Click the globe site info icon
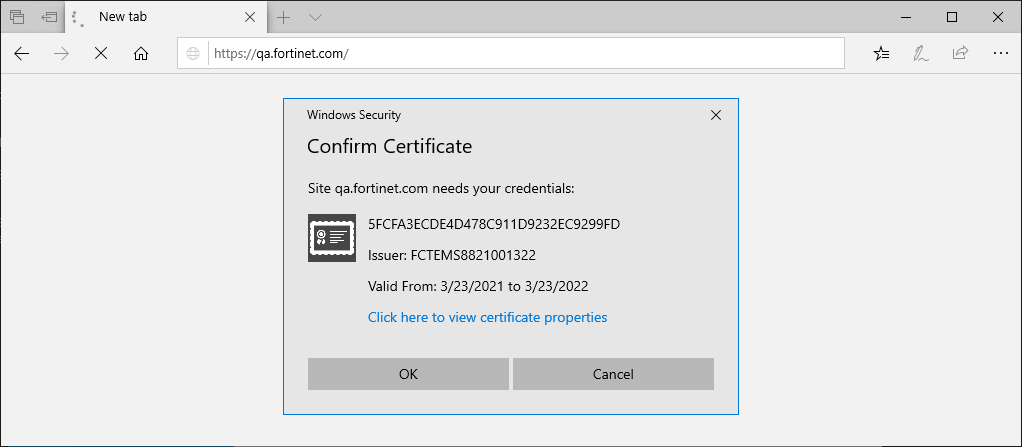 coord(194,54)
